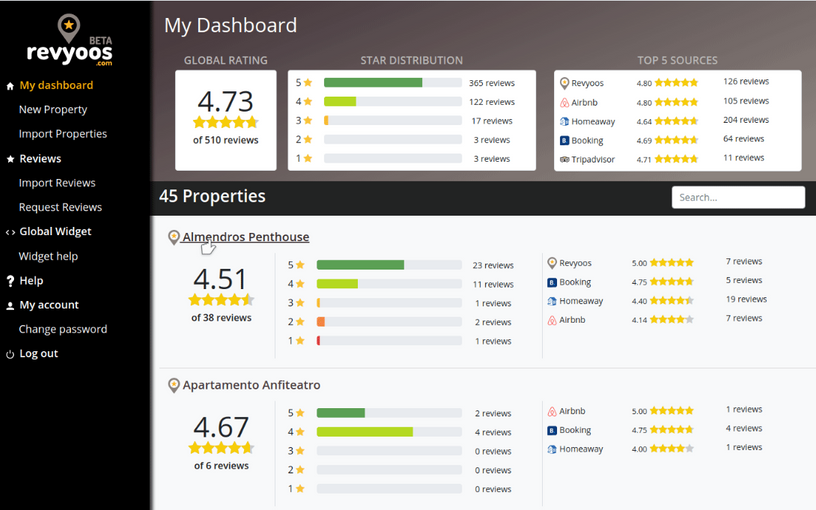Viewport: 816px width, 510px height.
Task: Click "11 reviews" for Tripadvisor source
Action: [743, 158]
